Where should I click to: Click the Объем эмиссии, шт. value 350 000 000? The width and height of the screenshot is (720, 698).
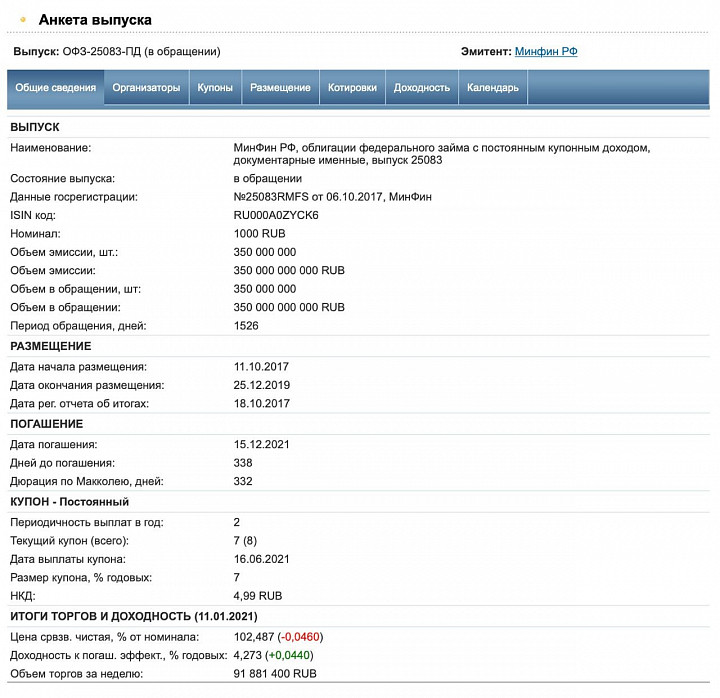pyautogui.click(x=264, y=252)
